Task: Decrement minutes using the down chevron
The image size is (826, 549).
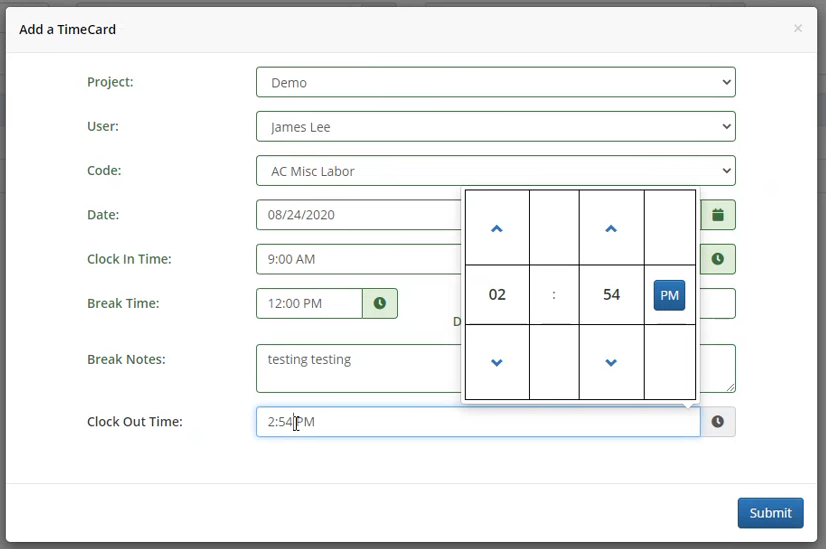Action: (611, 362)
